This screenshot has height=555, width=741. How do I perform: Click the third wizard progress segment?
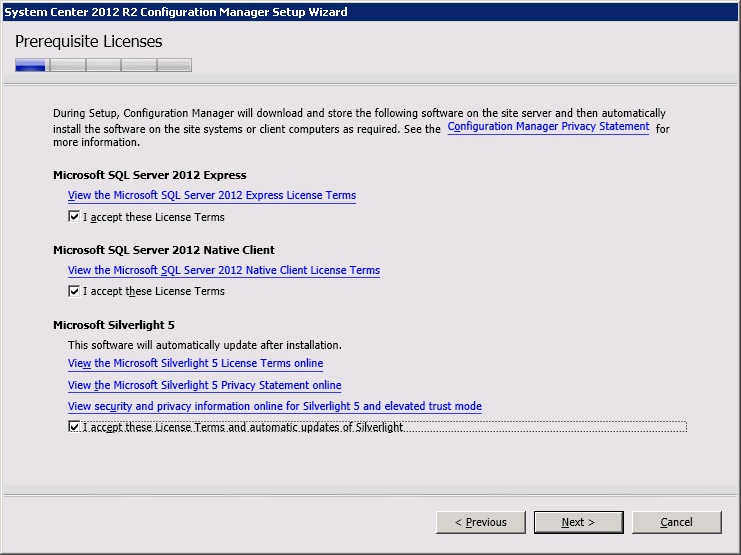(x=103, y=66)
